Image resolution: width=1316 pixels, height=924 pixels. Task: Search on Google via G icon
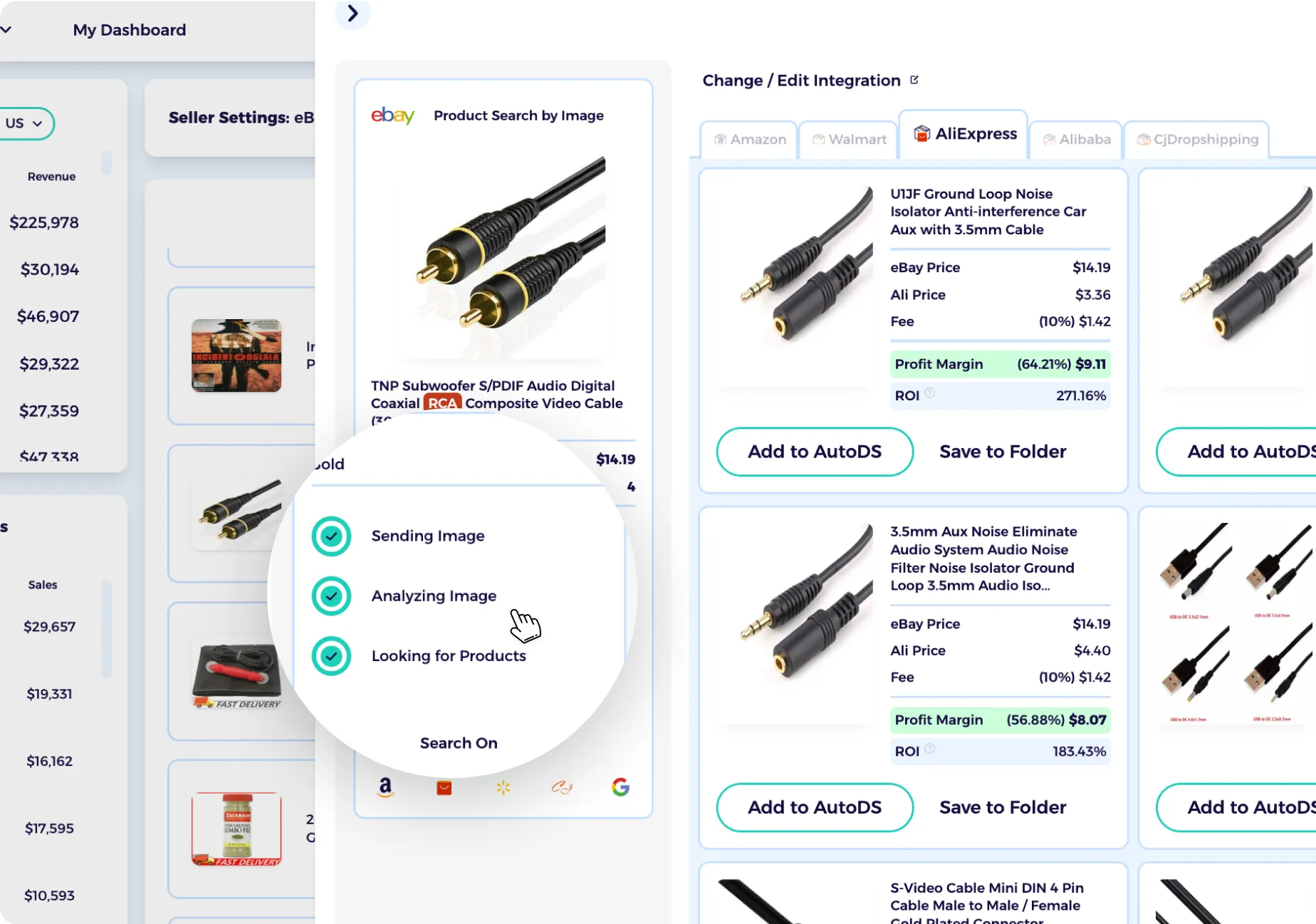(x=620, y=787)
